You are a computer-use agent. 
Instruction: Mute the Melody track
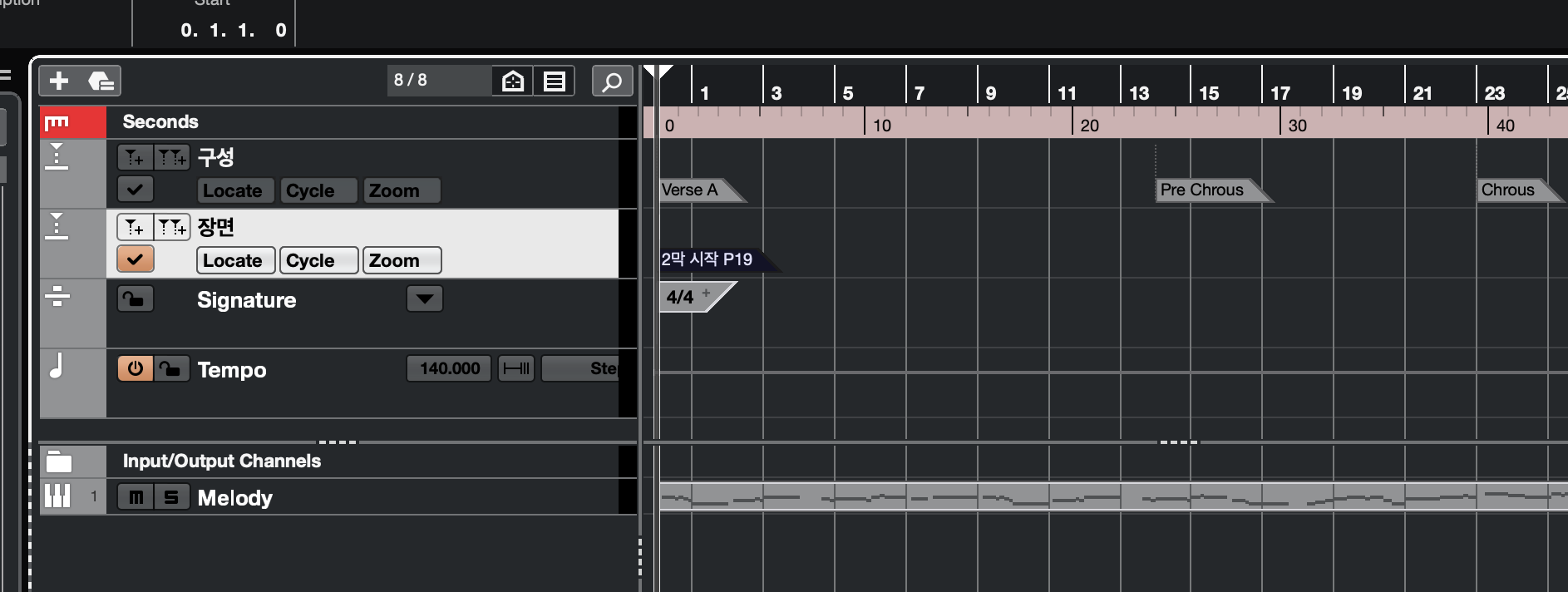[x=135, y=497]
